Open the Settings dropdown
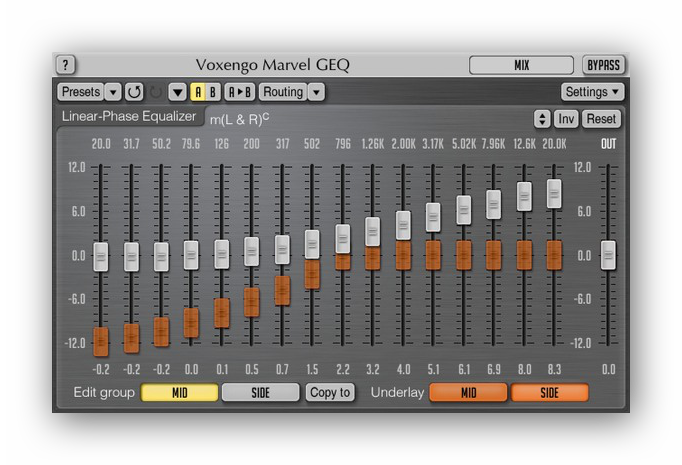This screenshot has height=465, width=682. 592,92
